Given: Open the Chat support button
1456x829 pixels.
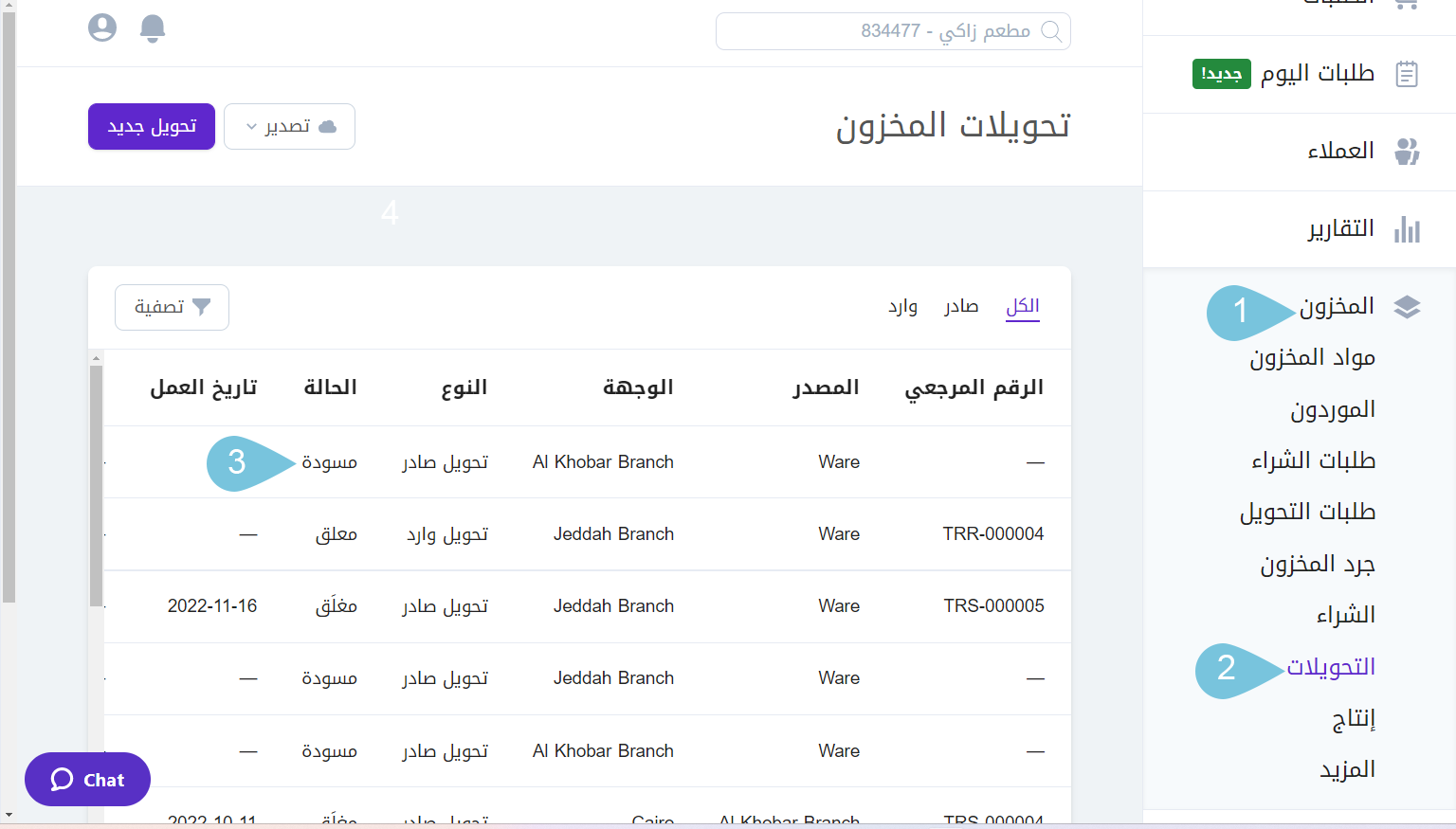Looking at the screenshot, I should pos(87,780).
